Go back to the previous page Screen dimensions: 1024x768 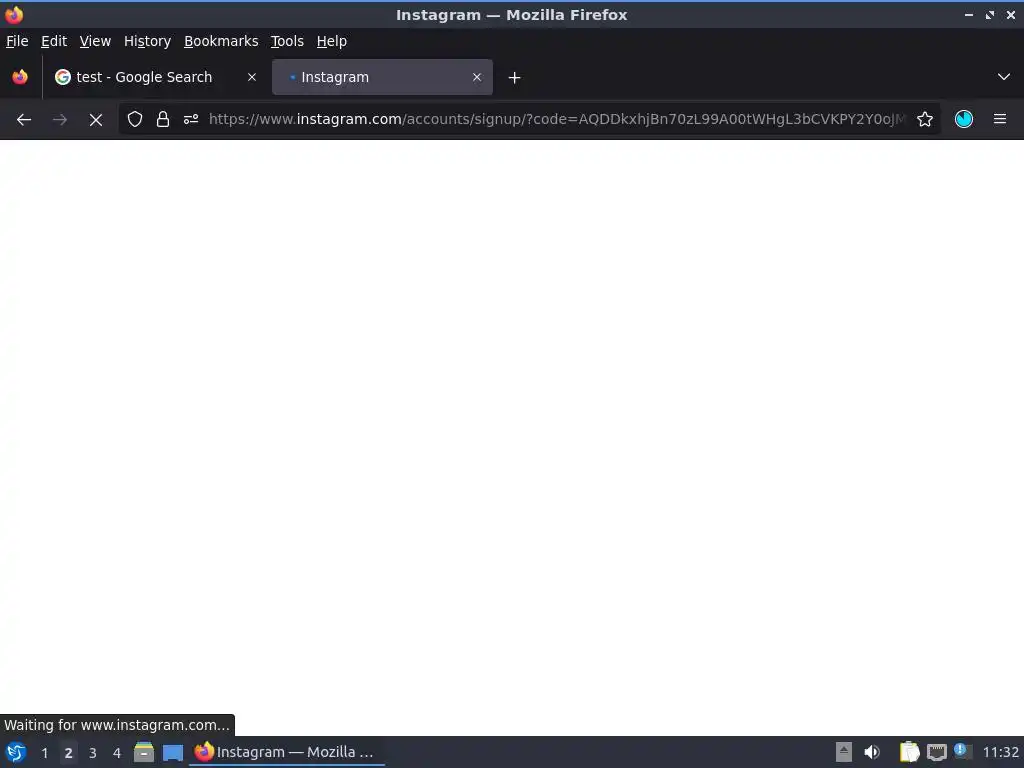[24, 120]
